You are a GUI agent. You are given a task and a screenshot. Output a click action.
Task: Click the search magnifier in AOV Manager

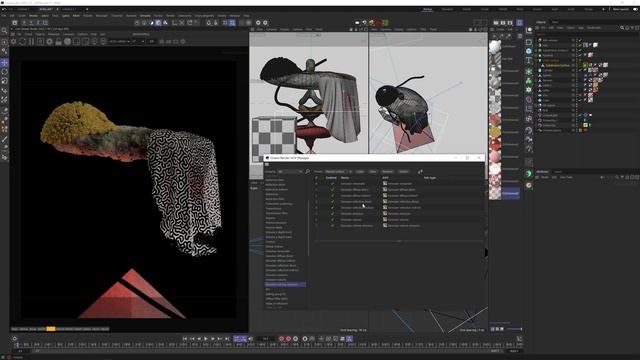pos(307,172)
